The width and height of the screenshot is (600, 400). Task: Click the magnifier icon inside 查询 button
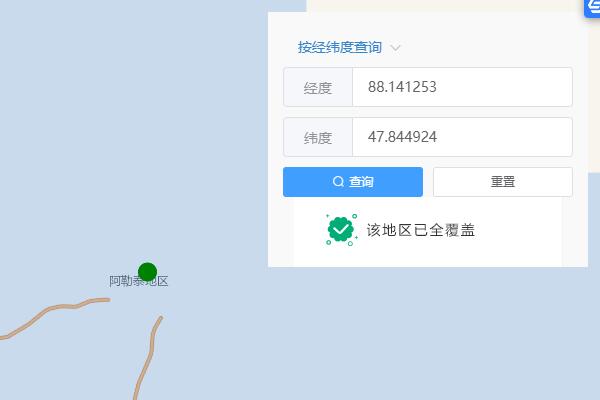point(338,181)
